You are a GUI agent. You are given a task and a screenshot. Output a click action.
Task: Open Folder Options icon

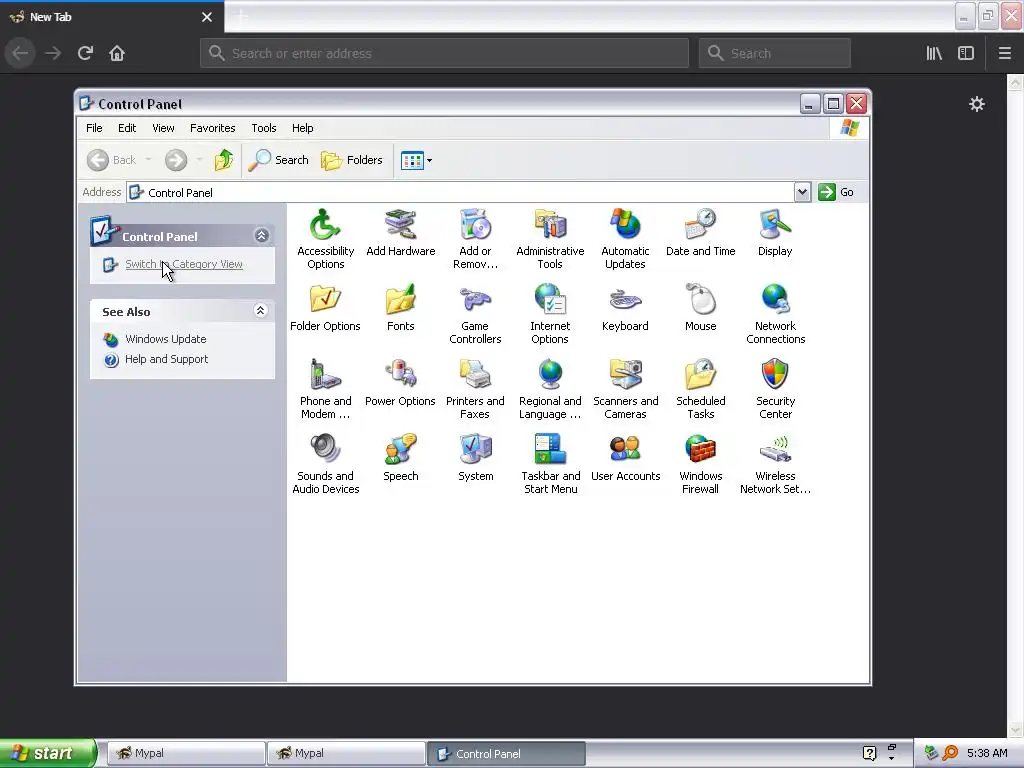[x=325, y=308]
